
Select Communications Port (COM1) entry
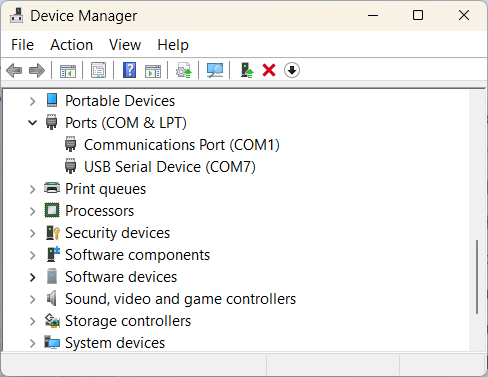click(182, 145)
